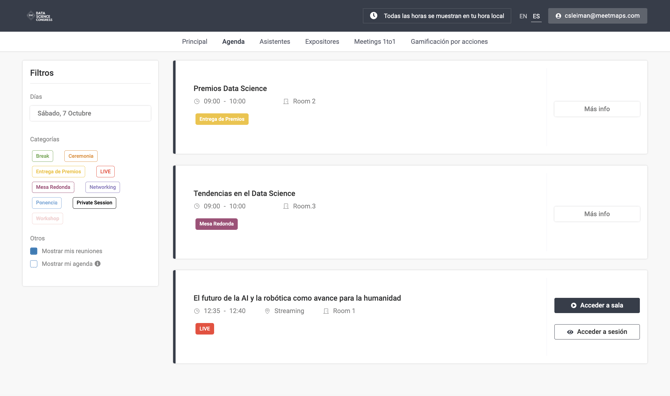Click the Acceder a sala button

pyautogui.click(x=597, y=305)
